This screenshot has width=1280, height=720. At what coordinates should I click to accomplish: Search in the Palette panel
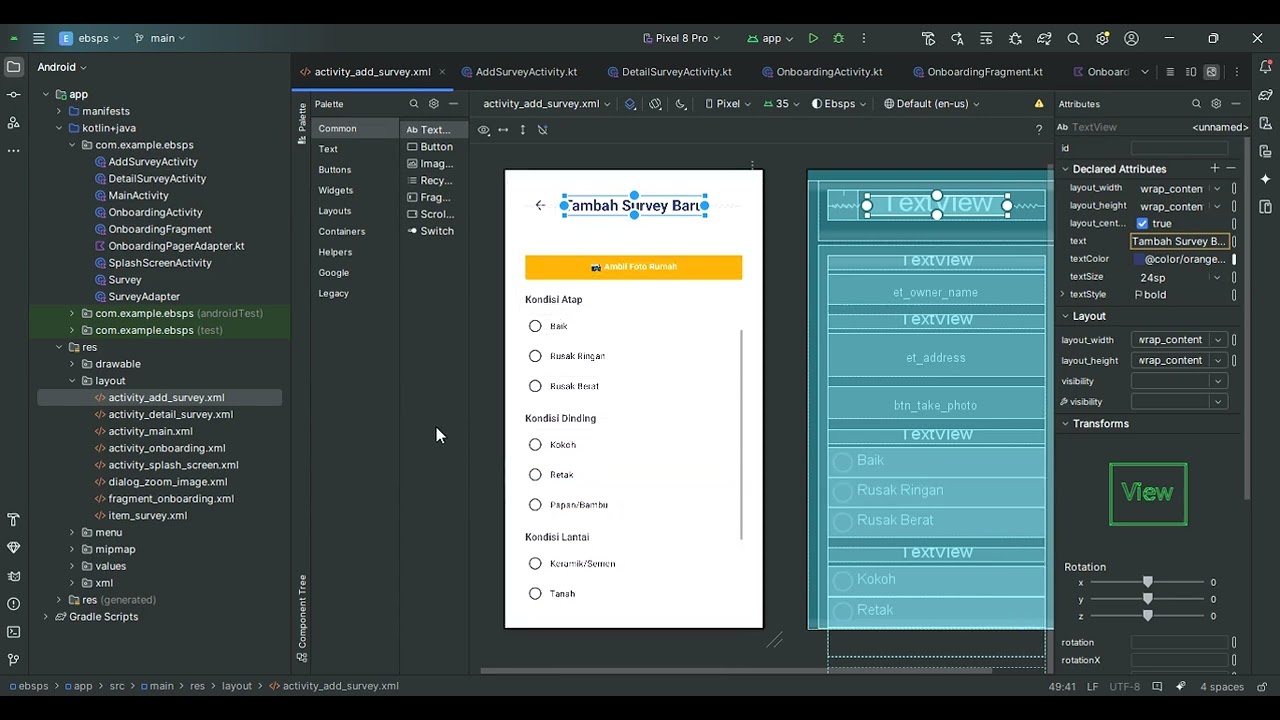point(414,104)
